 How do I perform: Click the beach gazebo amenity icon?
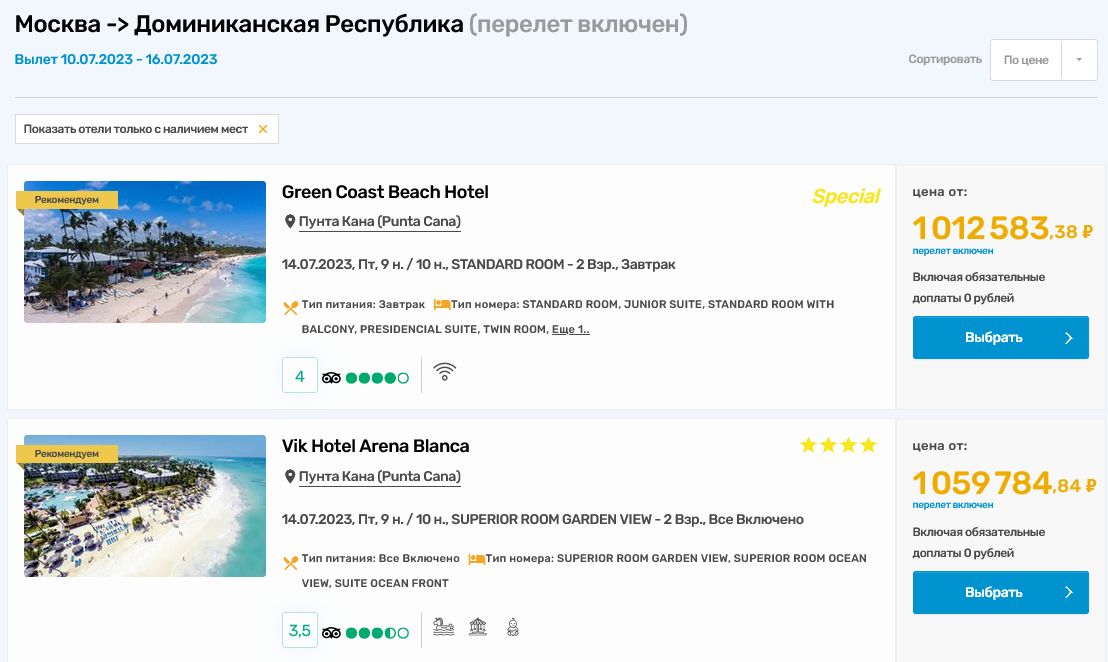tap(478, 627)
